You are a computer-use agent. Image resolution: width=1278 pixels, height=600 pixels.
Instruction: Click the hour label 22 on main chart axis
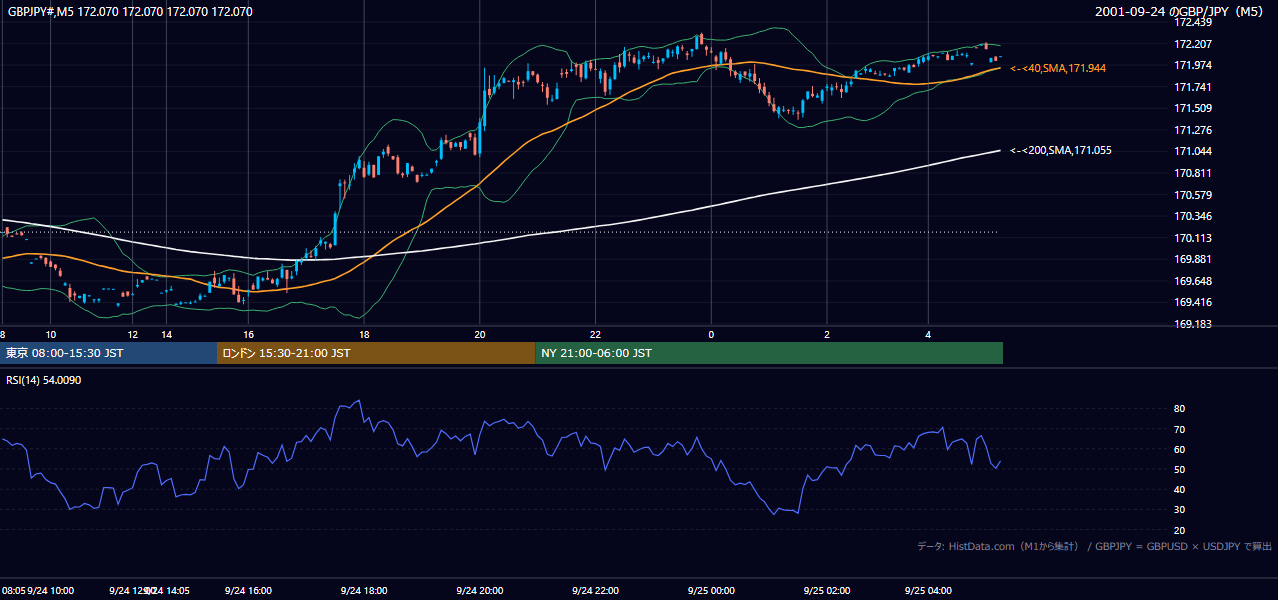[x=595, y=335]
